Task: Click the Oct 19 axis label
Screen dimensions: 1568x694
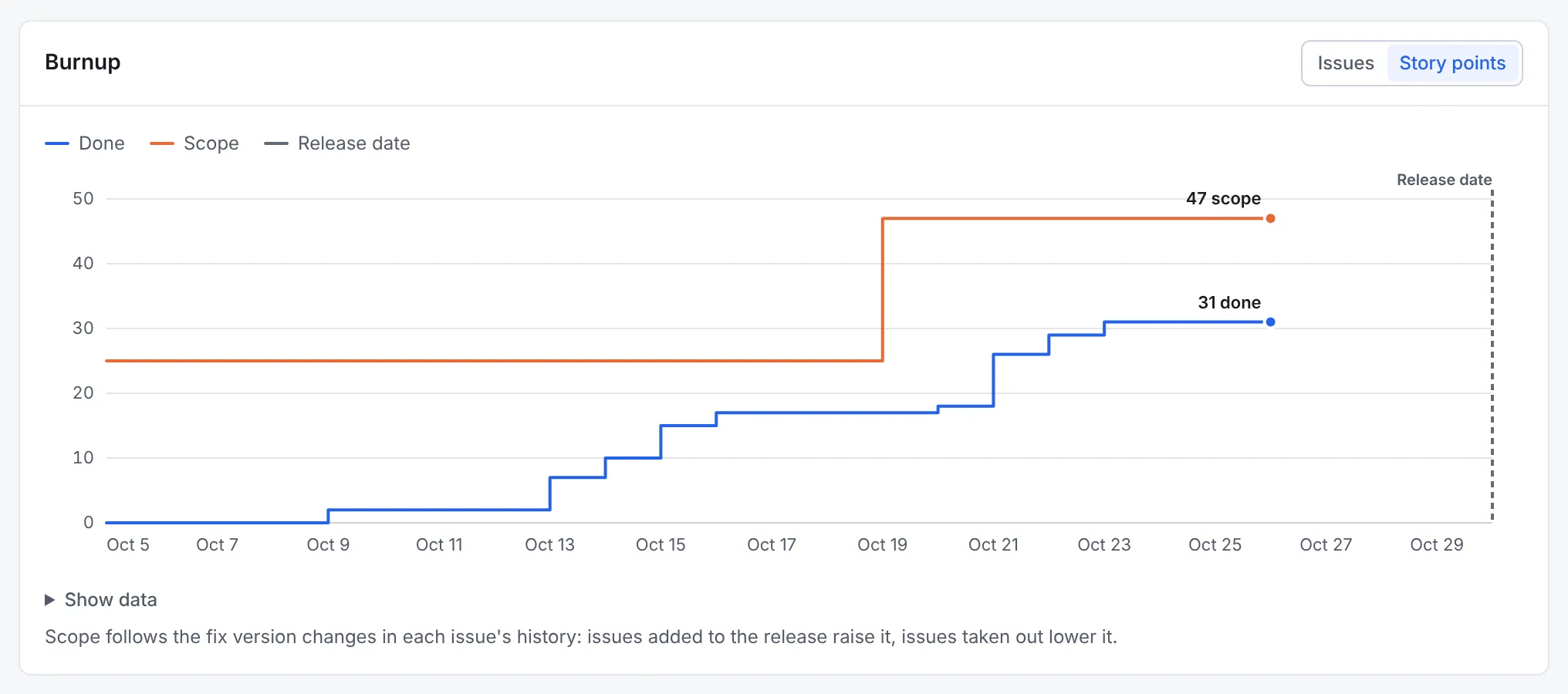Action: [x=883, y=544]
